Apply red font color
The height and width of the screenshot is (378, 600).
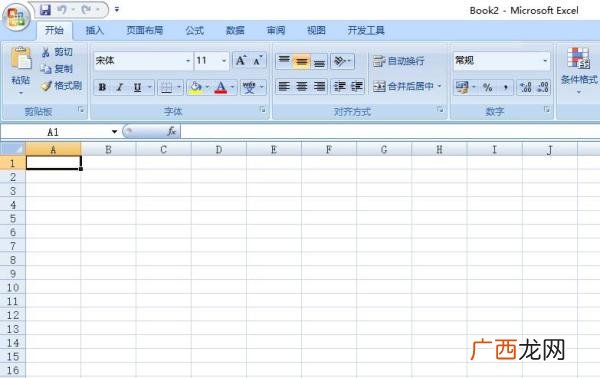(221, 88)
